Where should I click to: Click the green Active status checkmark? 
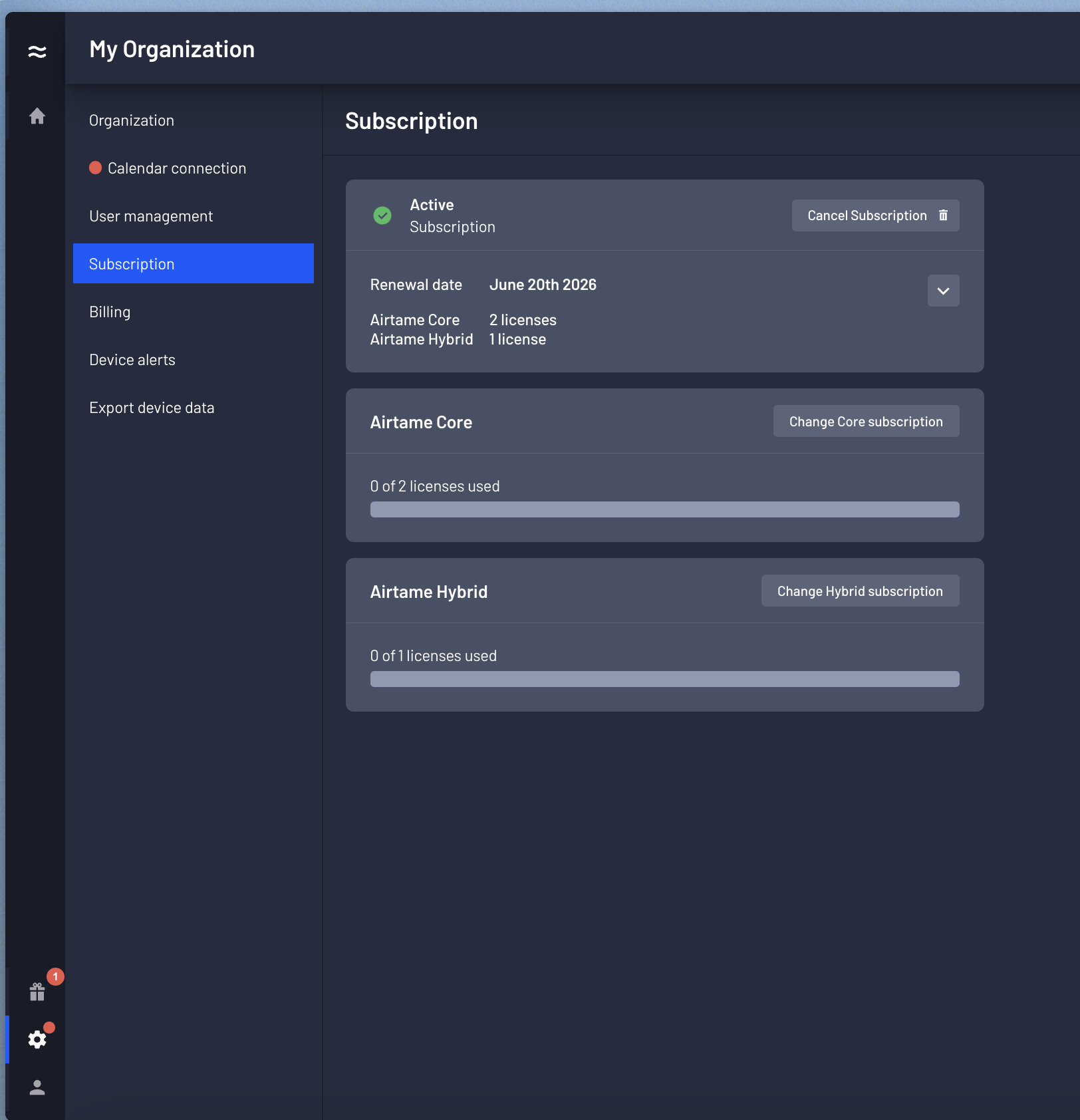point(382,215)
